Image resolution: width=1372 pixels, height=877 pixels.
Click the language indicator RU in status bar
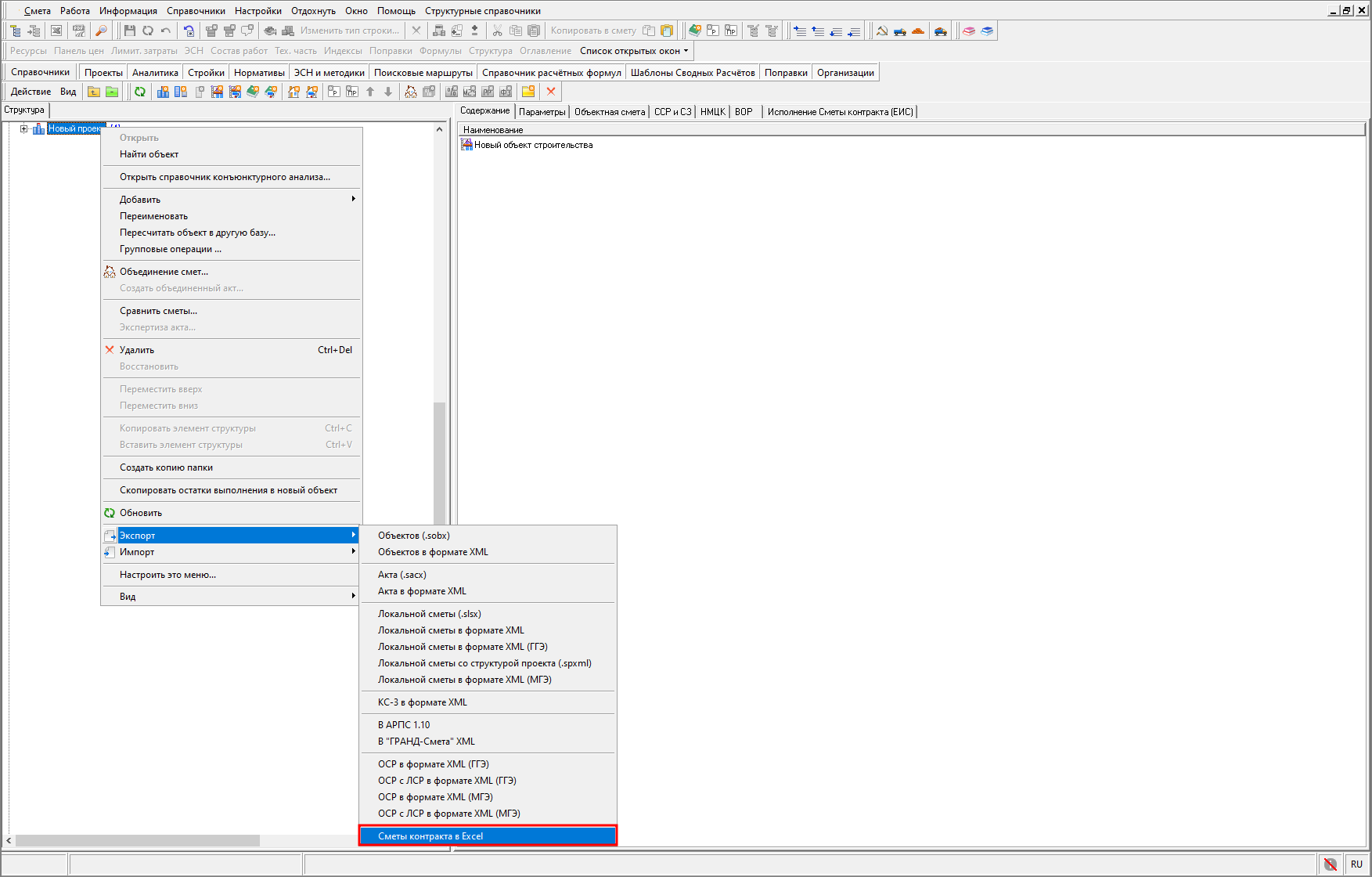click(1356, 864)
